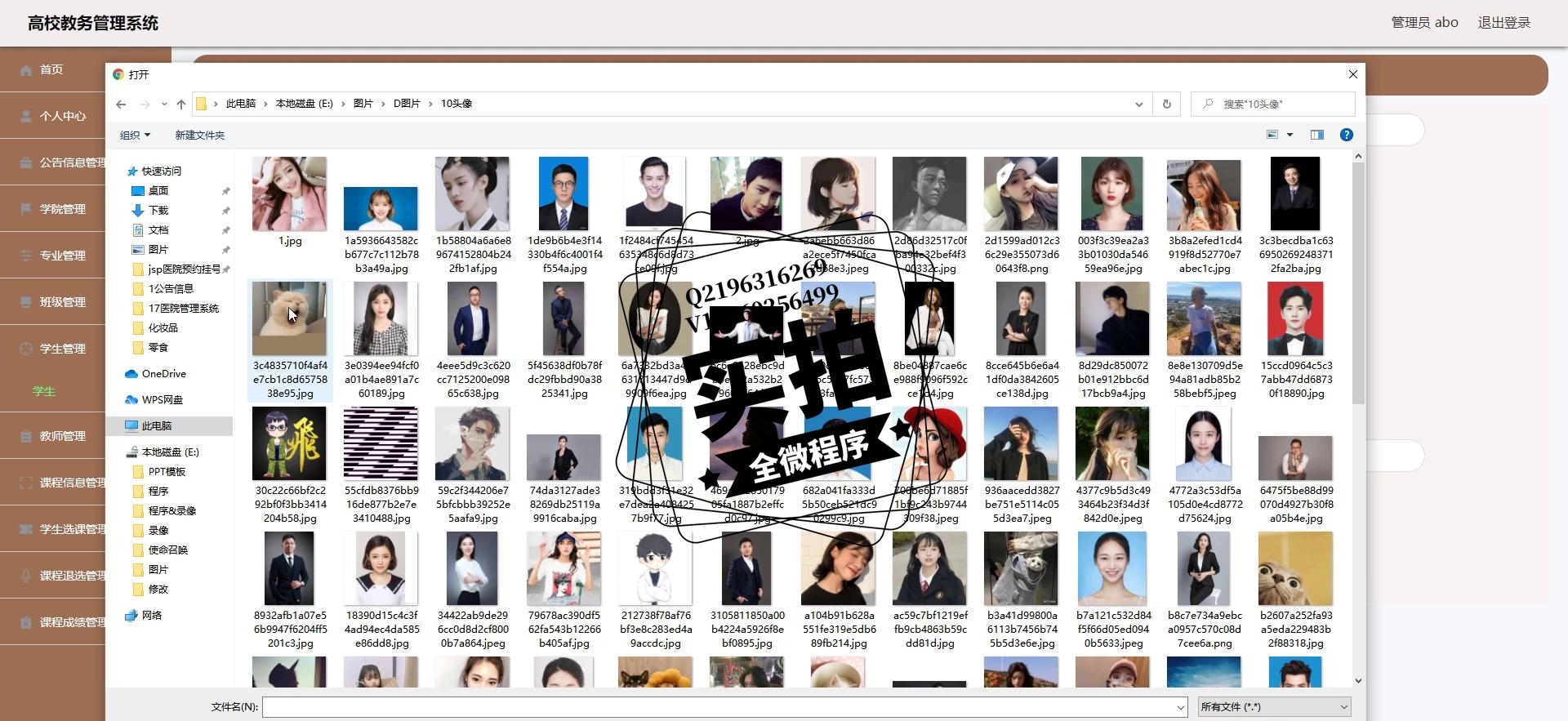1568x721 pixels.
Task: Navigate up one folder level
Action: (181, 104)
